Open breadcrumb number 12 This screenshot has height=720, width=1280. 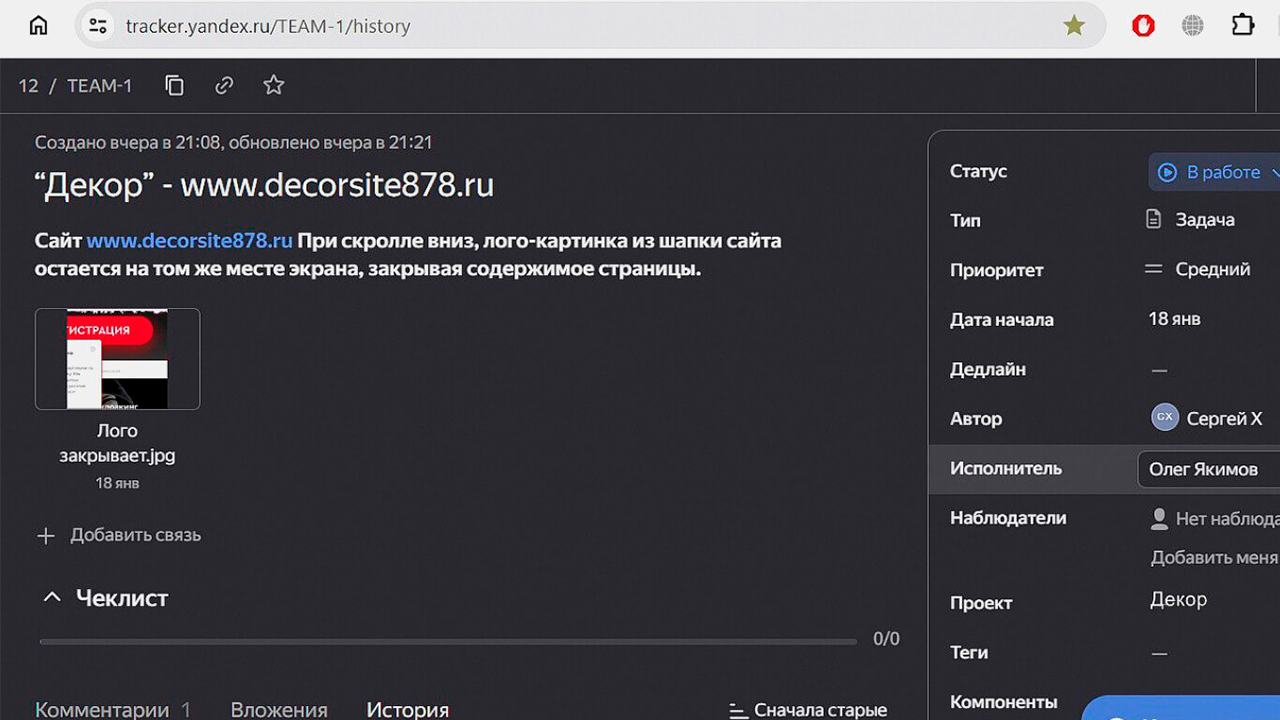point(28,86)
